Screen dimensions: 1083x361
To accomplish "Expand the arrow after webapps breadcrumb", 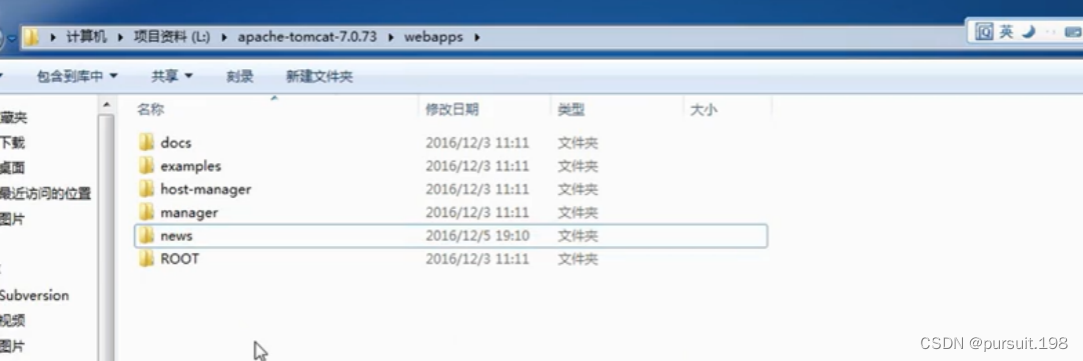I will tap(477, 37).
